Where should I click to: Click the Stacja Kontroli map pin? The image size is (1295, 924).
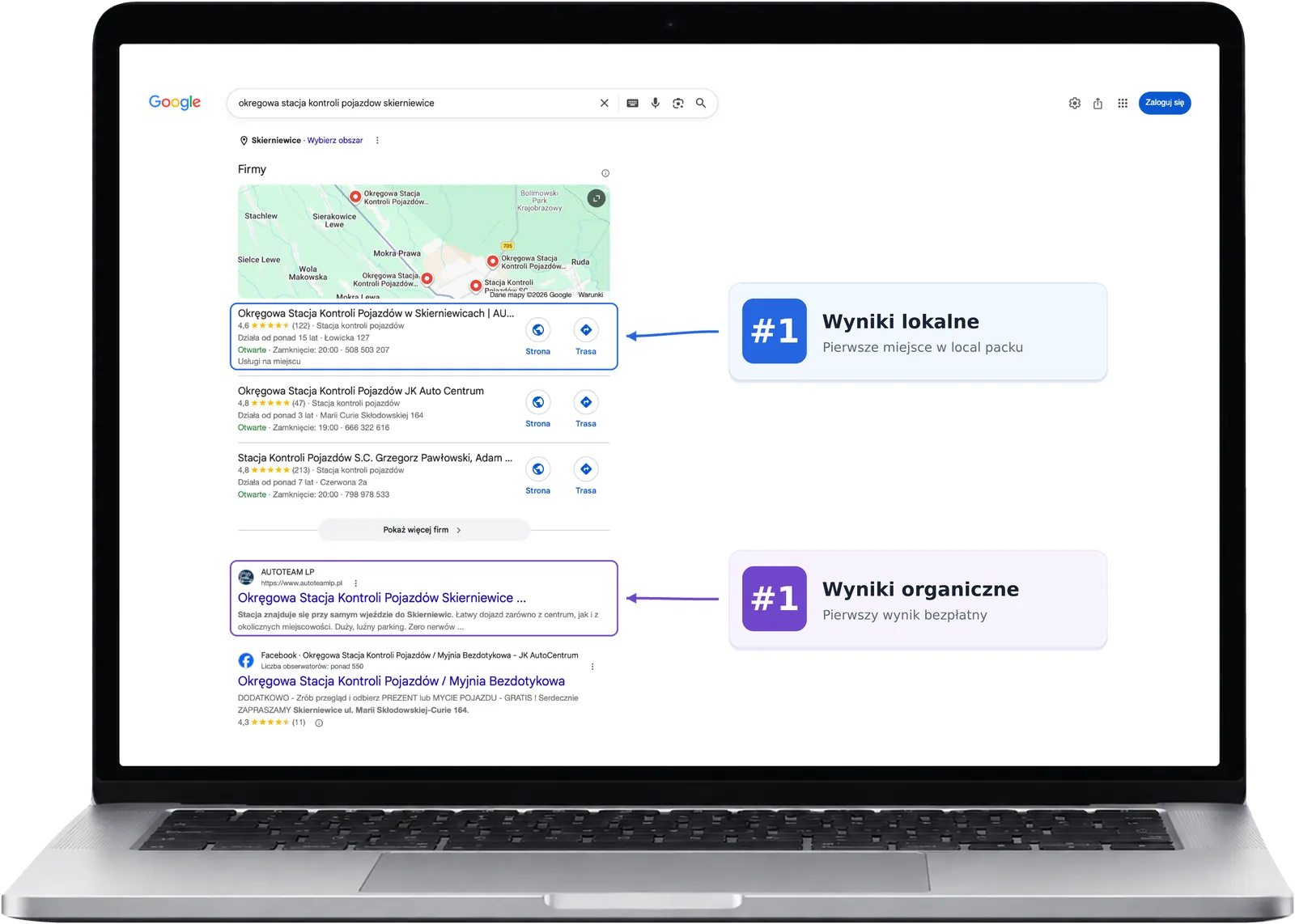click(x=476, y=286)
